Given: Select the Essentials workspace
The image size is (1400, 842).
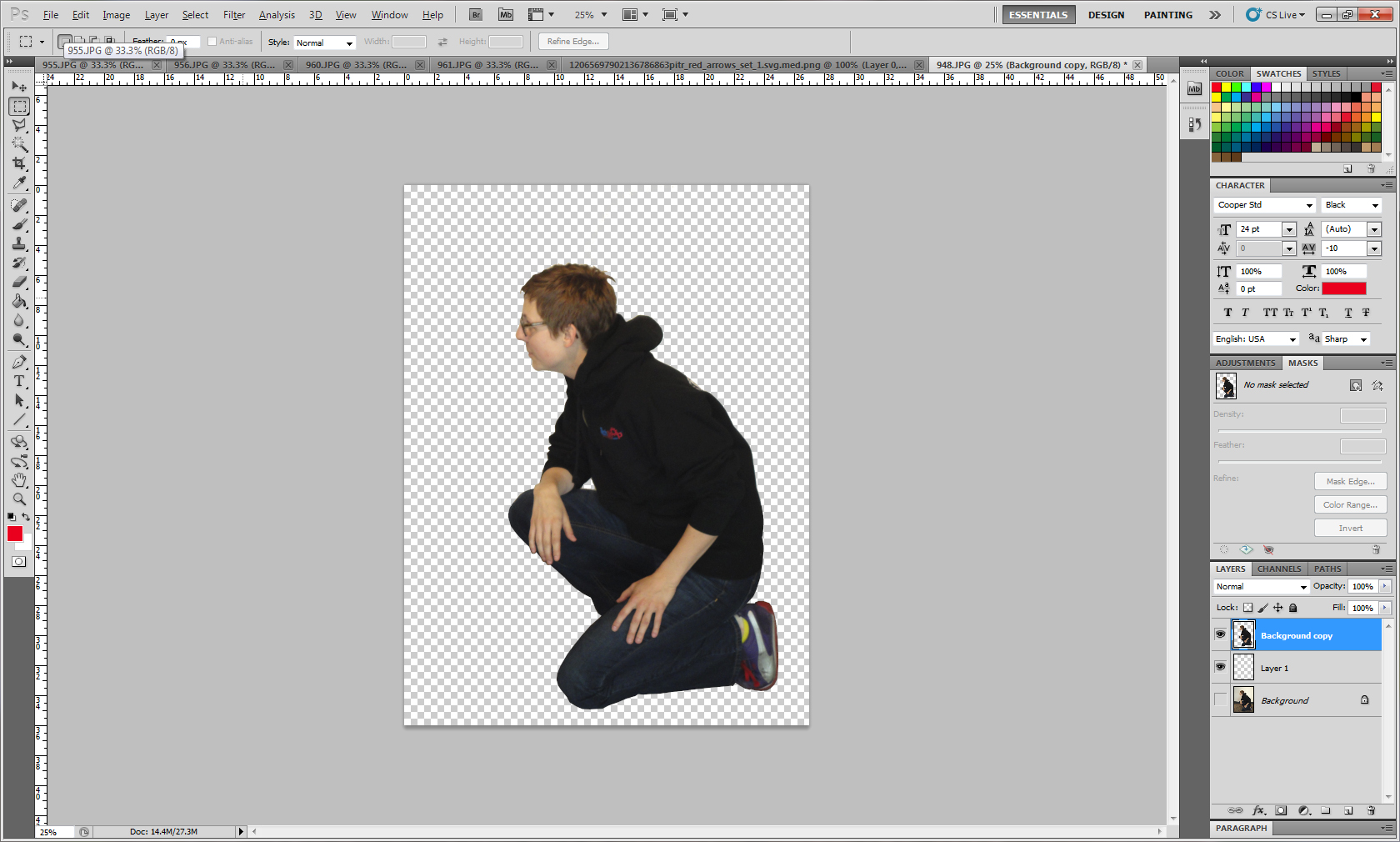Looking at the screenshot, I should coord(1038,15).
